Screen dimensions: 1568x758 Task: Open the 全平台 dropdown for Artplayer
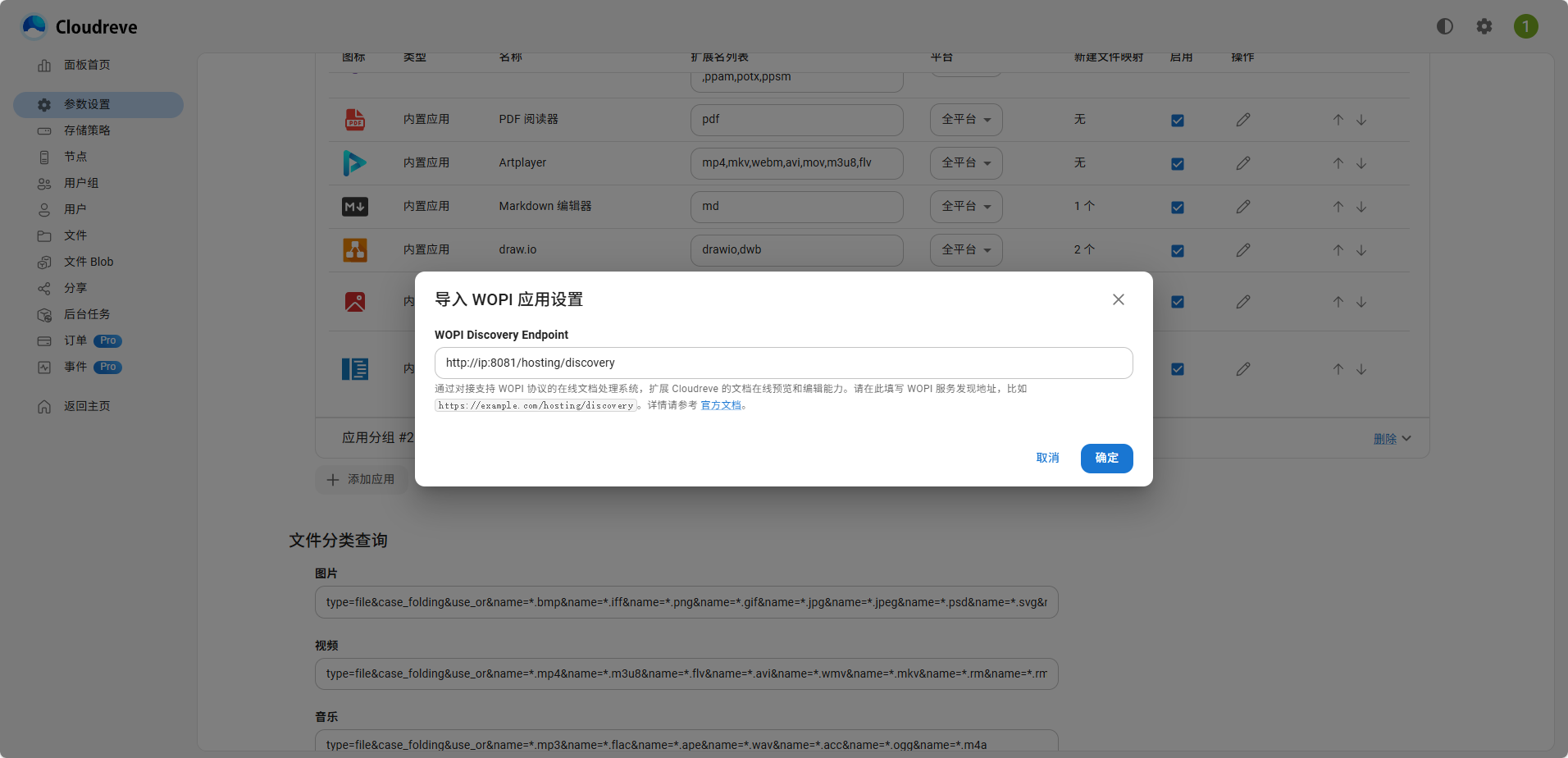(965, 162)
